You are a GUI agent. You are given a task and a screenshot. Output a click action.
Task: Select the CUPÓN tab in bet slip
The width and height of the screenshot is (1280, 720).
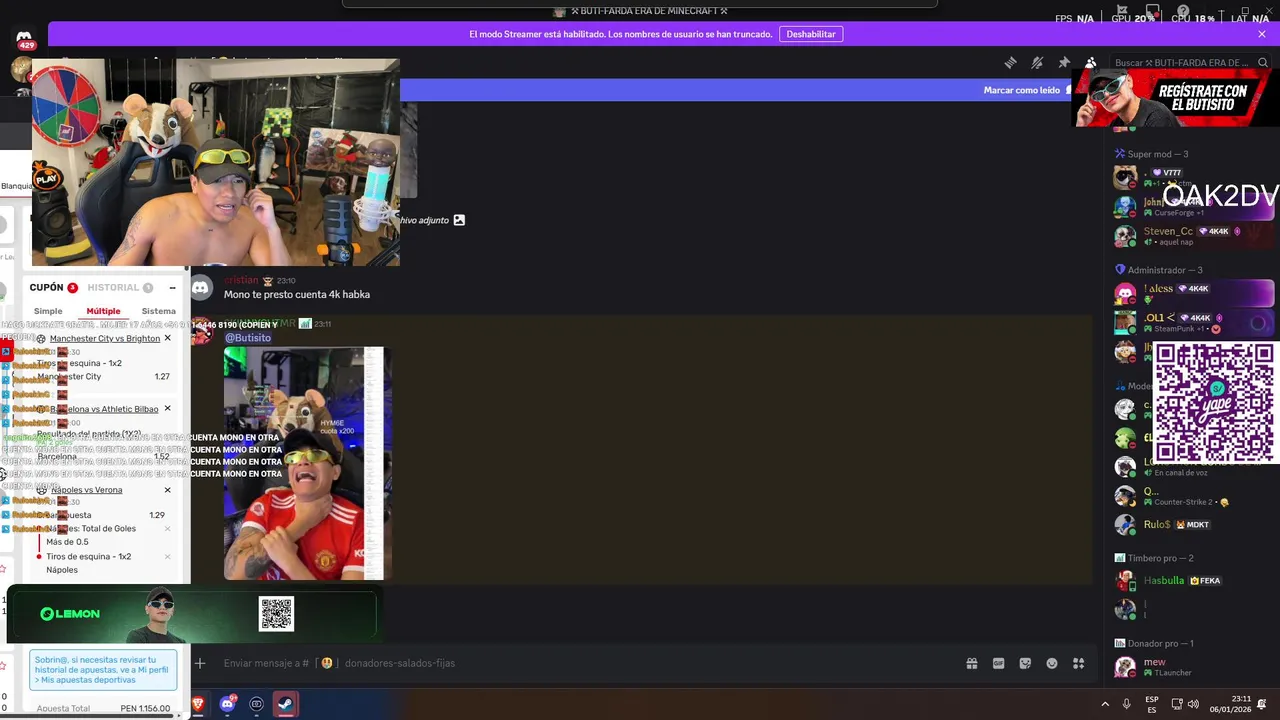tap(46, 287)
